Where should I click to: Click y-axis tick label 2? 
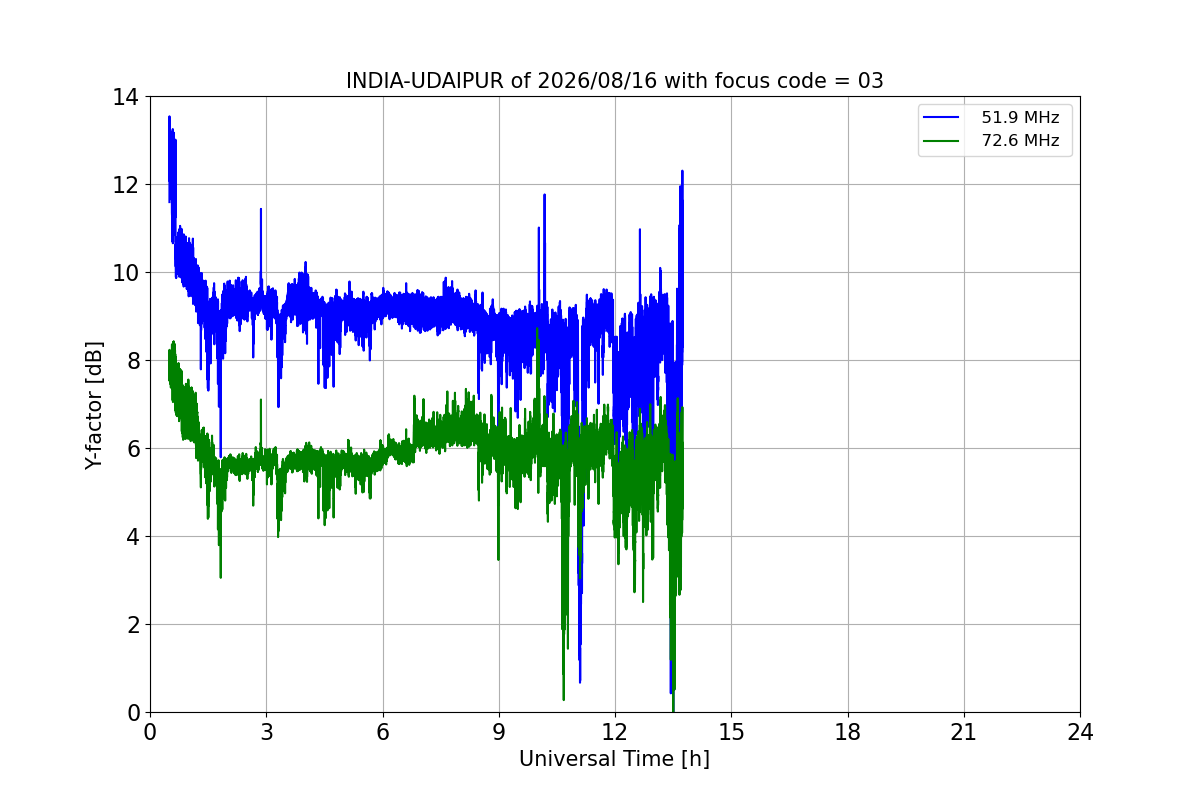(x=133, y=625)
